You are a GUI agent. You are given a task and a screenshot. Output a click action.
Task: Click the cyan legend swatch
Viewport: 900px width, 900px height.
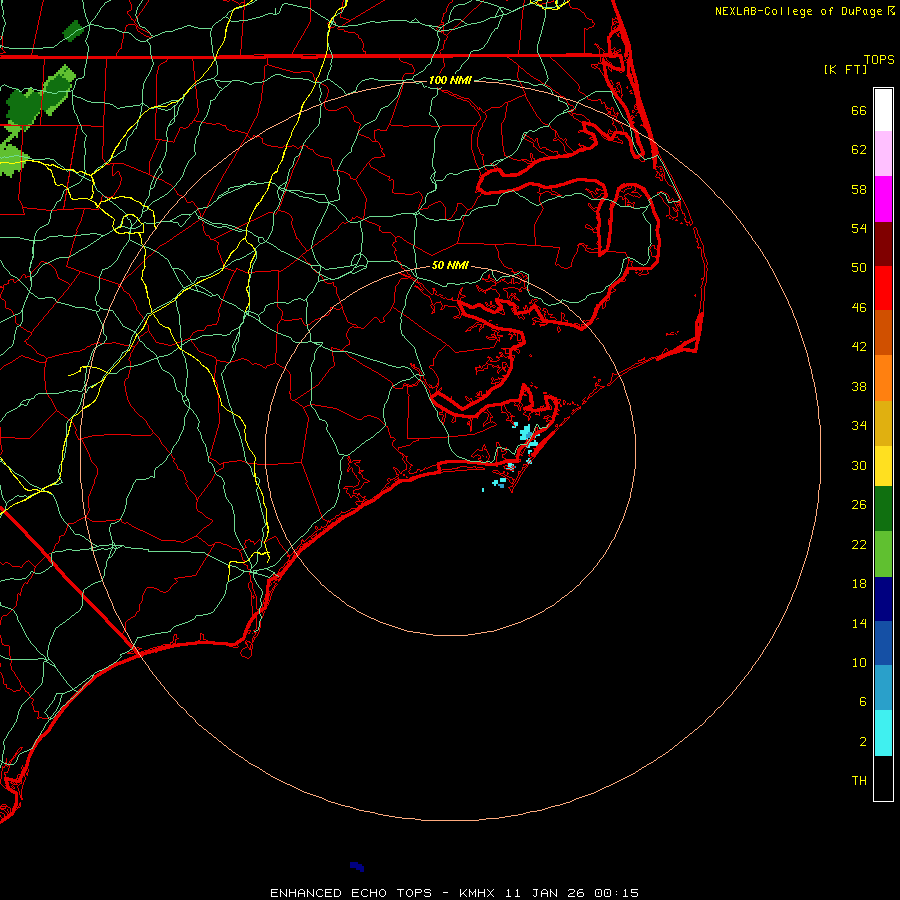coord(883,733)
